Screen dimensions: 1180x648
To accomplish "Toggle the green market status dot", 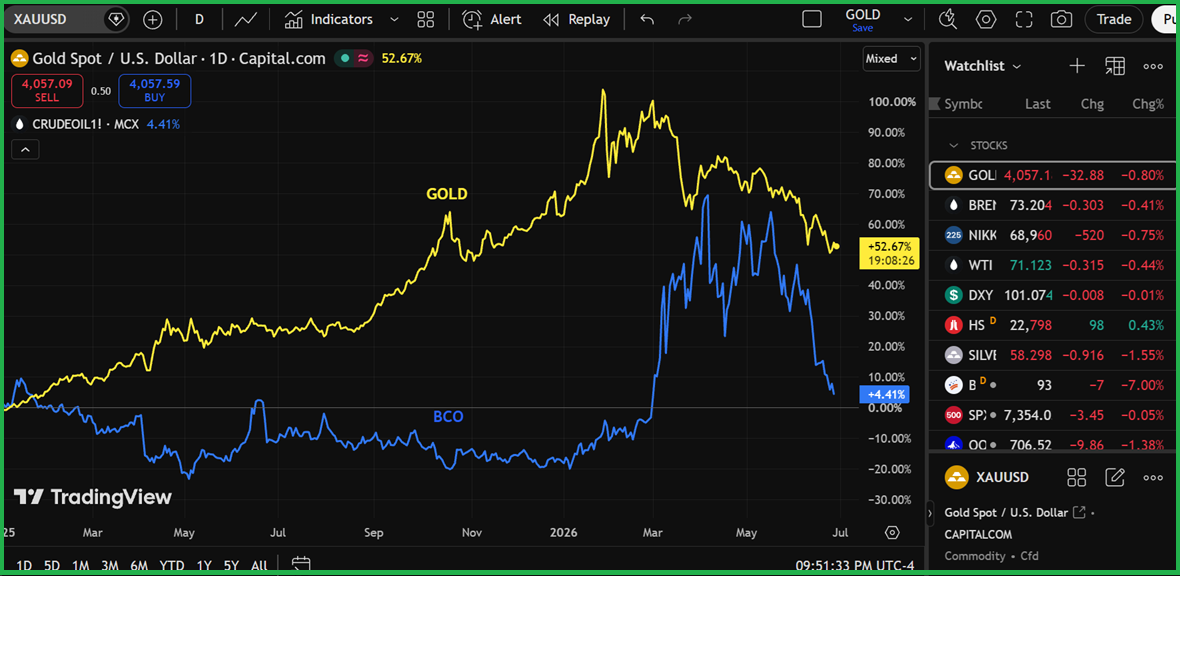I will click(345, 58).
